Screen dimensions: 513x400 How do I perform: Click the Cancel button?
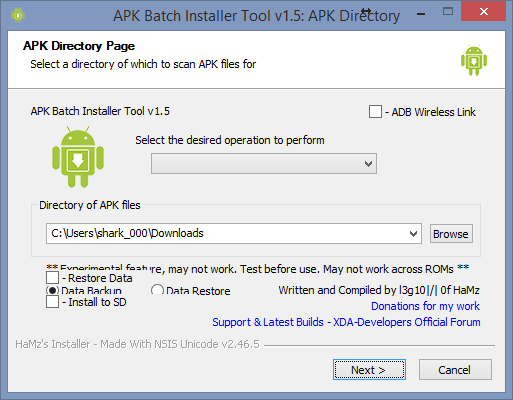(455, 370)
